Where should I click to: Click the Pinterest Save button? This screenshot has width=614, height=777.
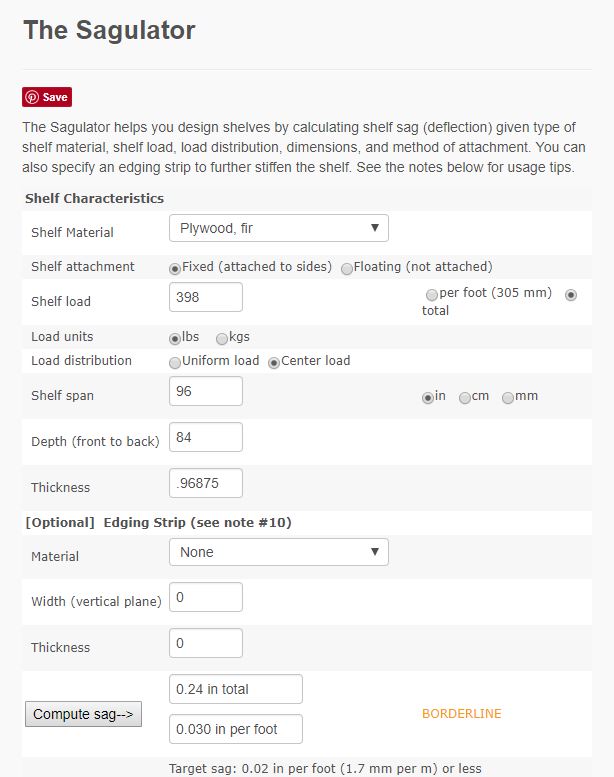[x=47, y=97]
